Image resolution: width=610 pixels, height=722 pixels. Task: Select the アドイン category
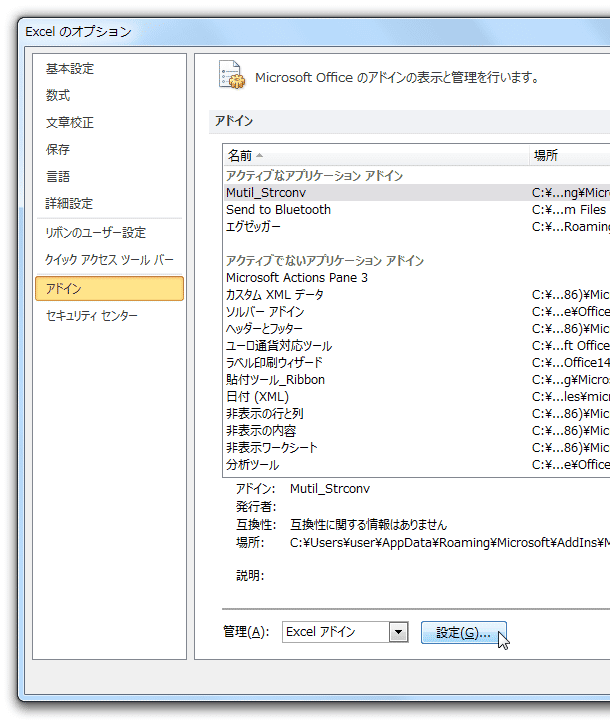[x=109, y=289]
